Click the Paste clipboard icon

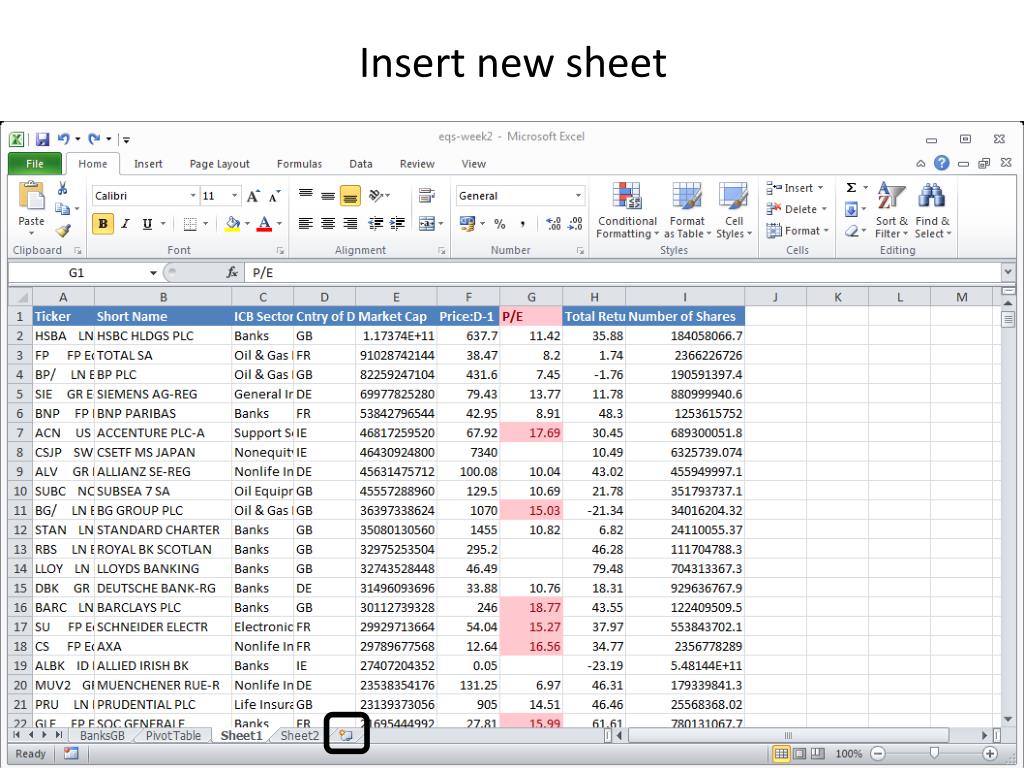[x=31, y=197]
